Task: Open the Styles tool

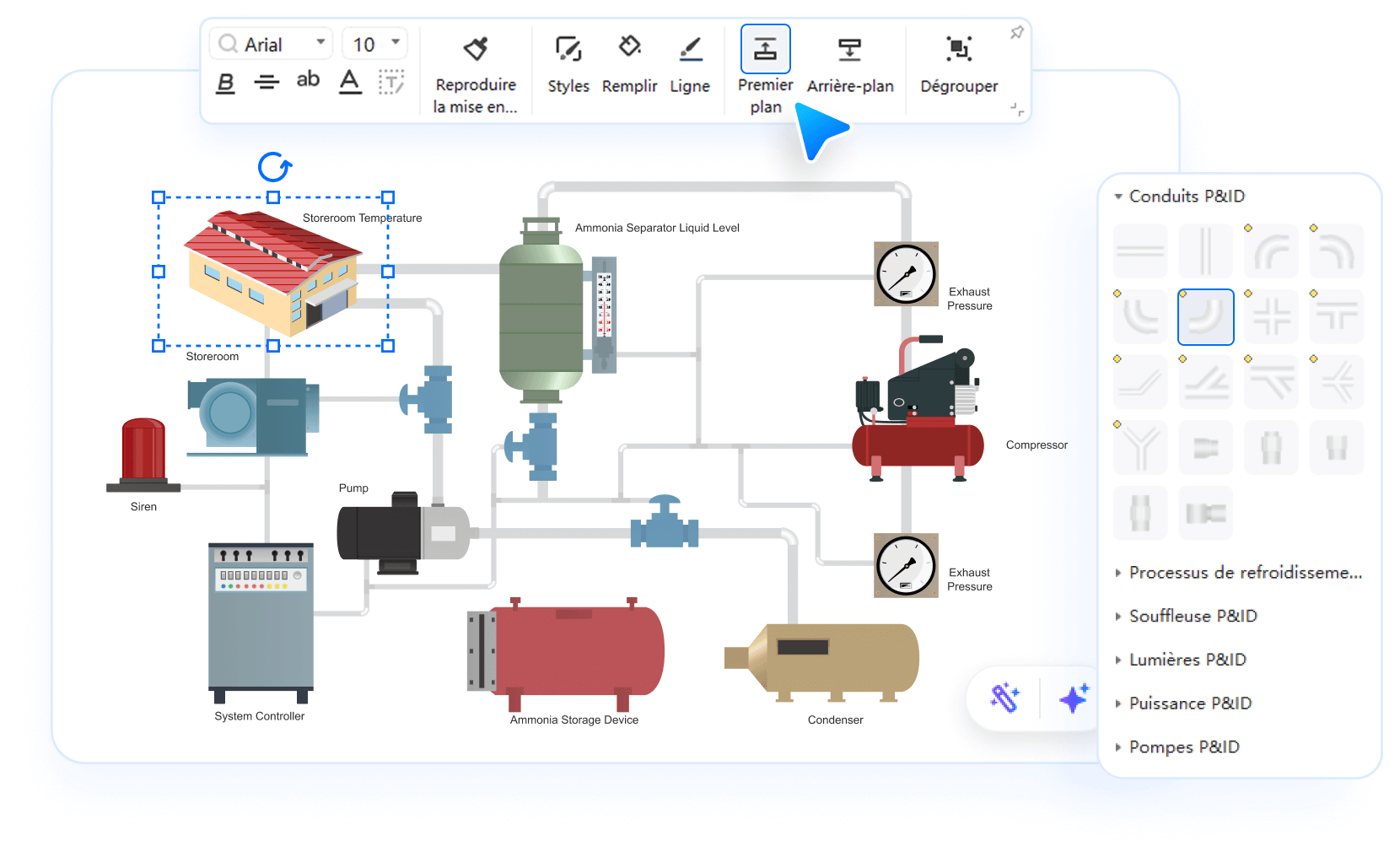Action: 568,50
